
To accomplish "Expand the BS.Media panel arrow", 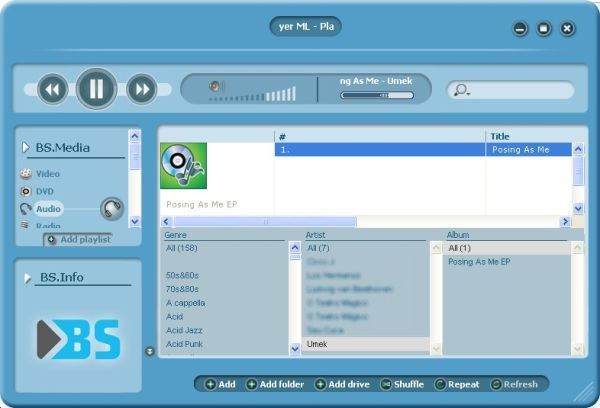I will [25, 148].
